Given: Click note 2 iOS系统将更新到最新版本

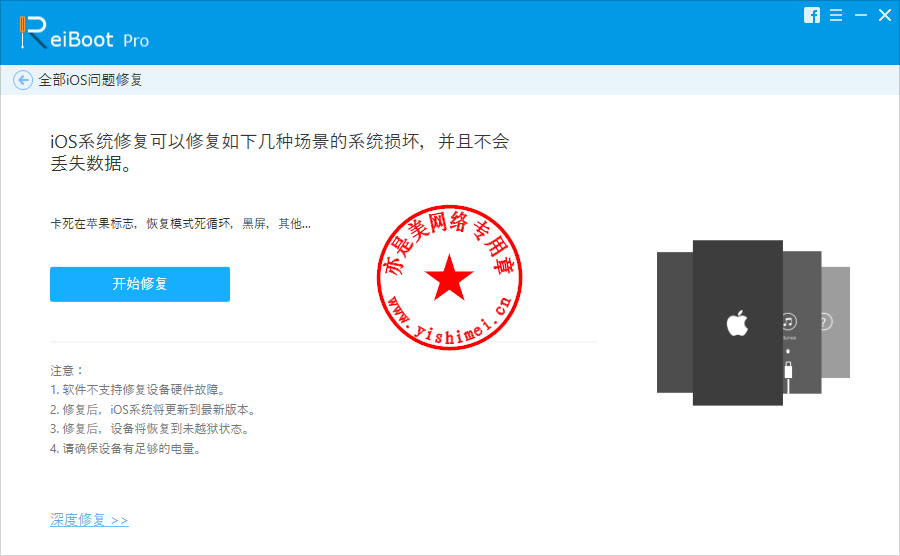Looking at the screenshot, I should 153,410.
